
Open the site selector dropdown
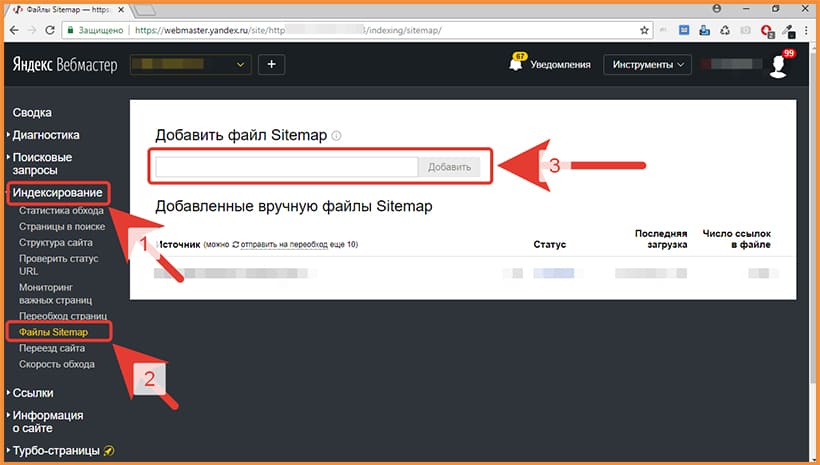coord(190,64)
